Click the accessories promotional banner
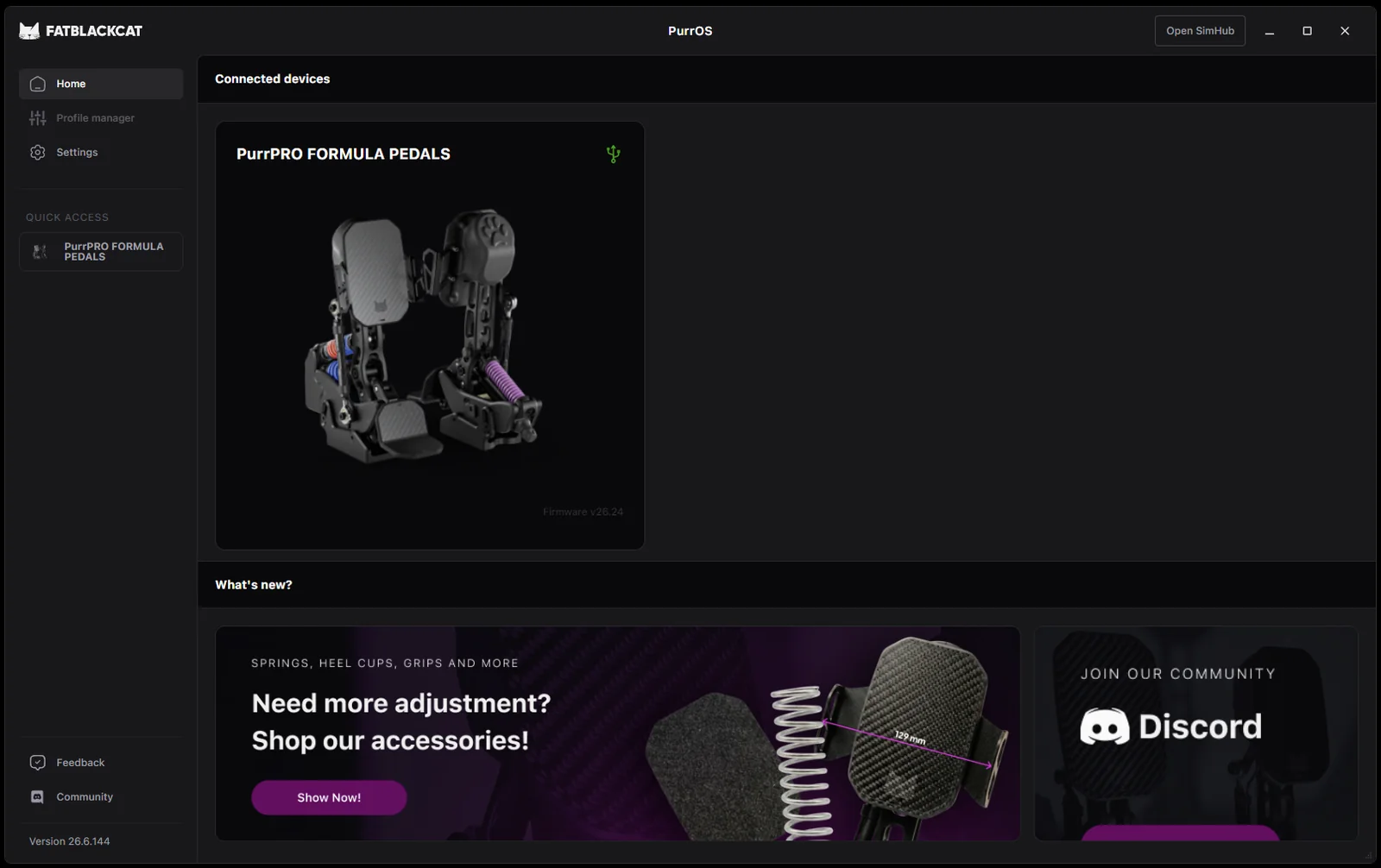The width and height of the screenshot is (1381, 868). 618,733
